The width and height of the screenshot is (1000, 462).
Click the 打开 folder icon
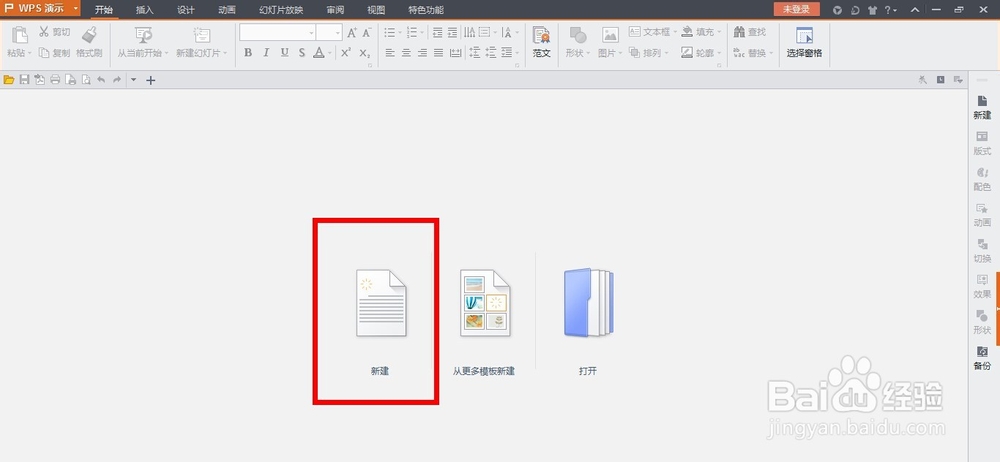click(588, 303)
